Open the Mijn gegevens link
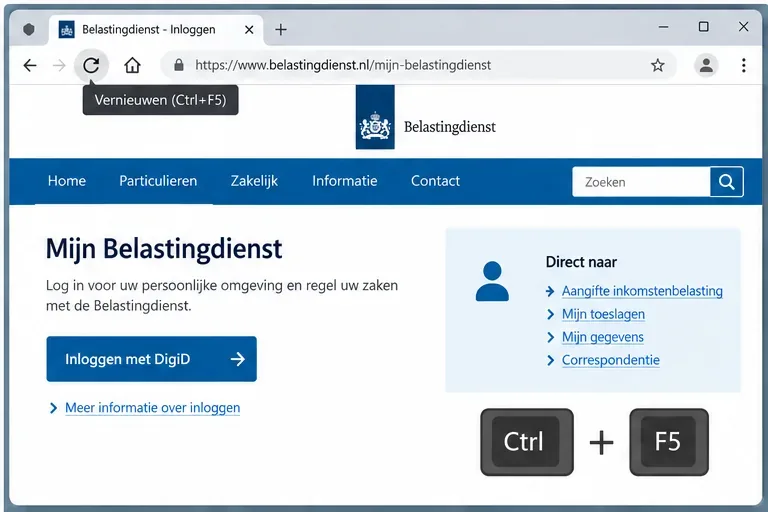This screenshot has height=512, width=768. point(602,337)
